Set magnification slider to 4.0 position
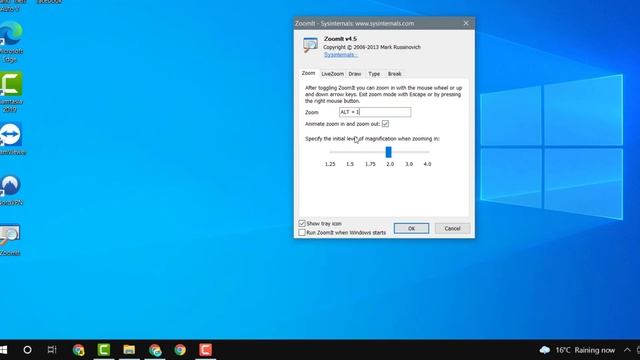Screen dimensions: 640x360 427,152
